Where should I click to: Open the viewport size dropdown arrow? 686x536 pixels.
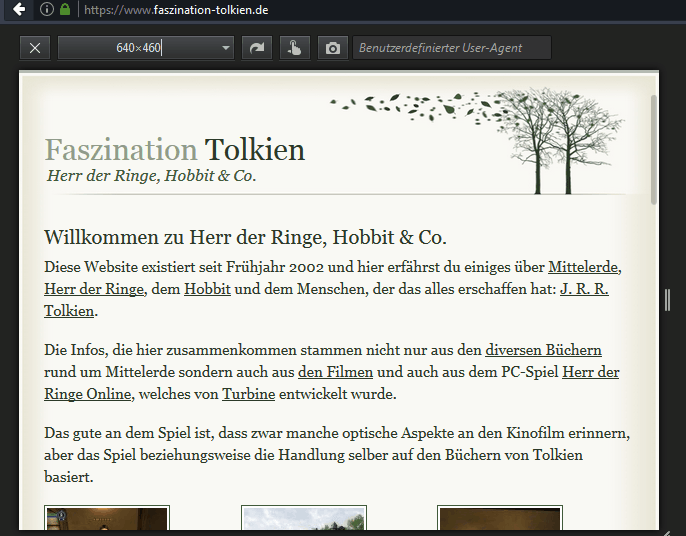tap(226, 48)
